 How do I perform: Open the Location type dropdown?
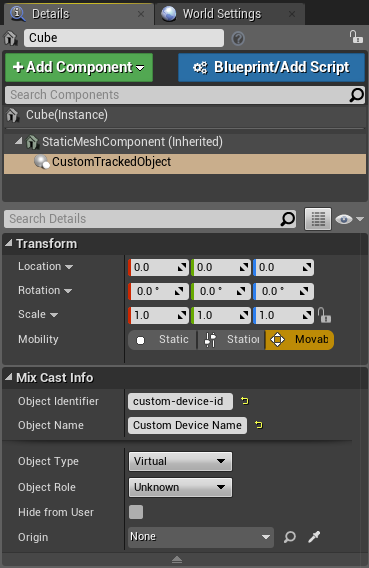pyautogui.click(x=69, y=267)
